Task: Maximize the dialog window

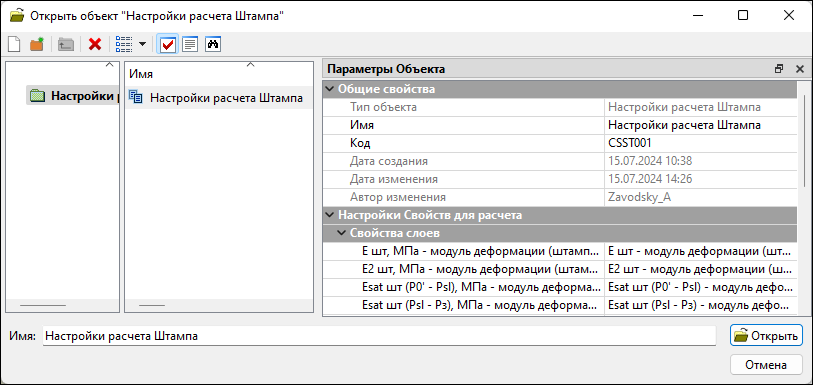Action: point(742,16)
